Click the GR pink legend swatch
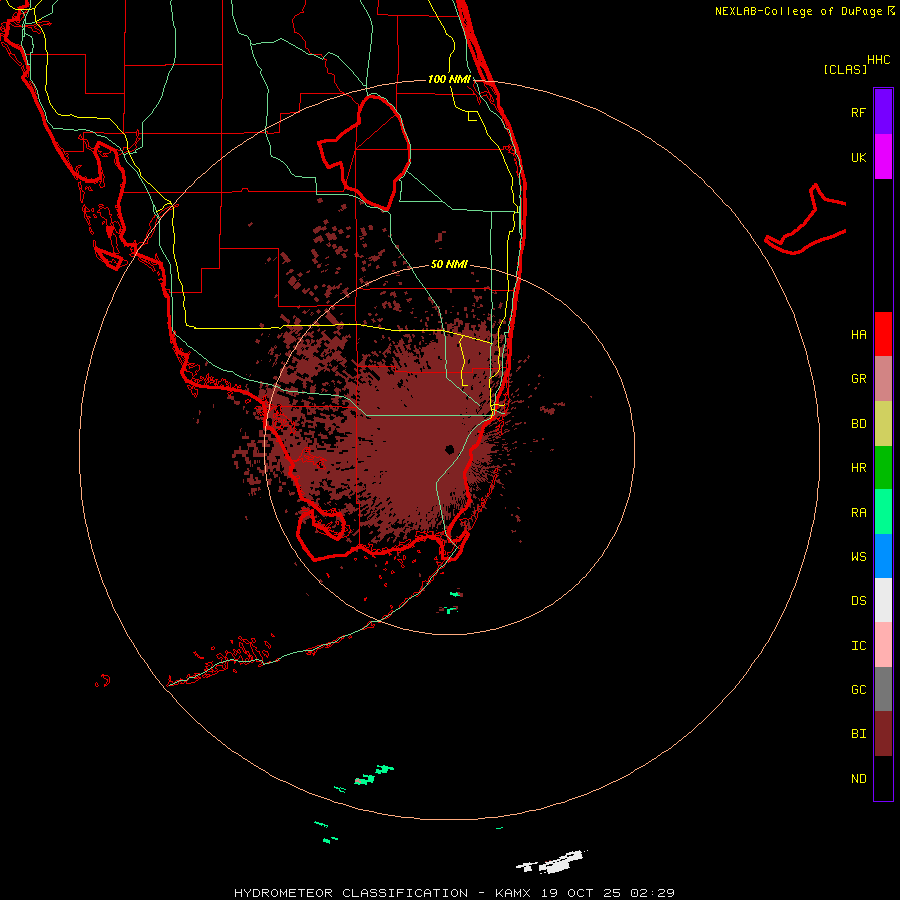 [883, 378]
